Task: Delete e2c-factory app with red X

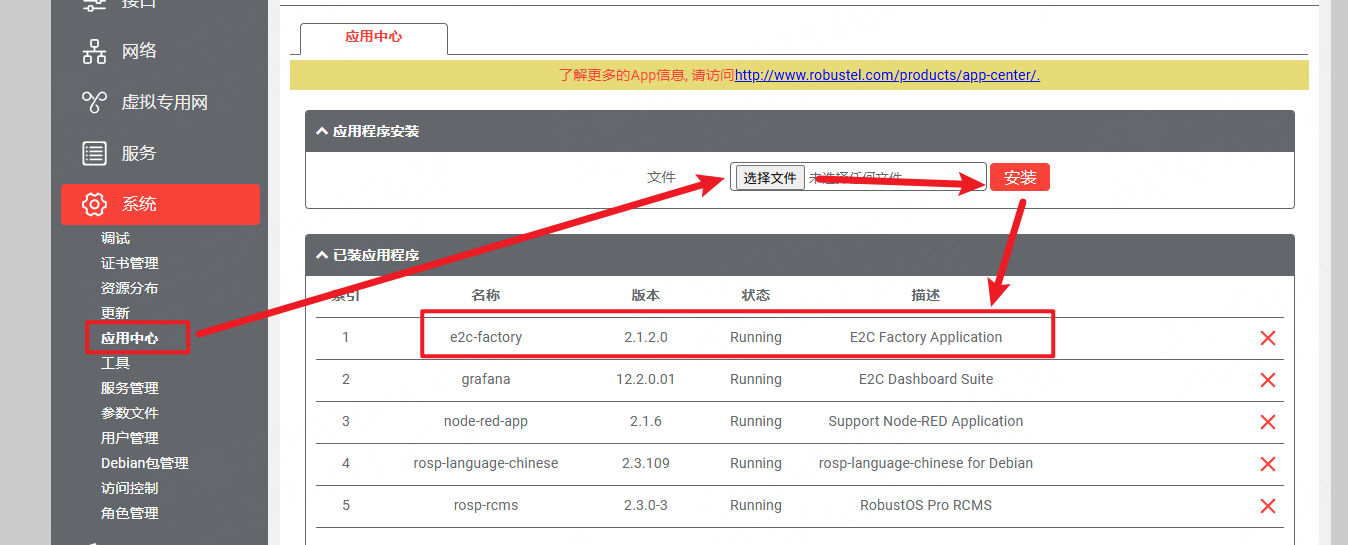Action: click(x=1267, y=338)
